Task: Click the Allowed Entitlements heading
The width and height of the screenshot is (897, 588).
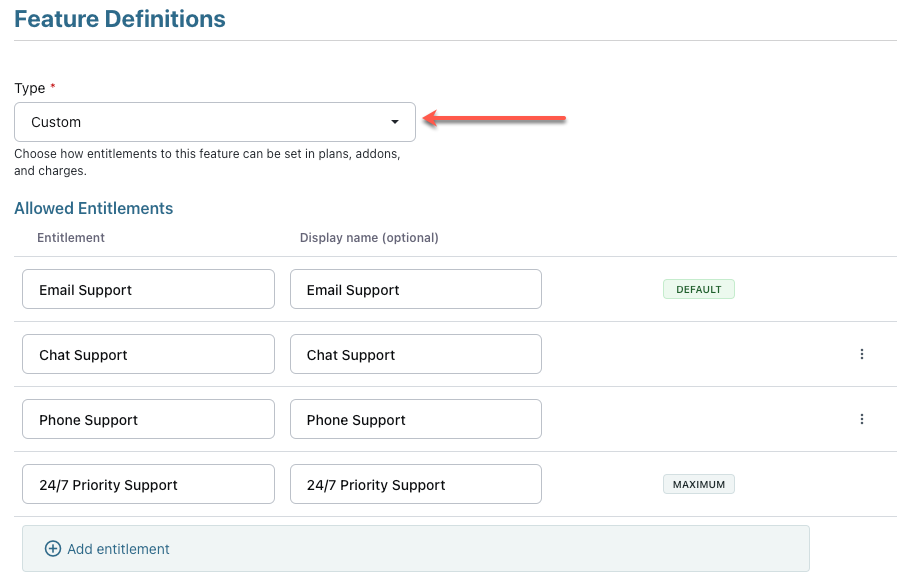Action: (93, 208)
